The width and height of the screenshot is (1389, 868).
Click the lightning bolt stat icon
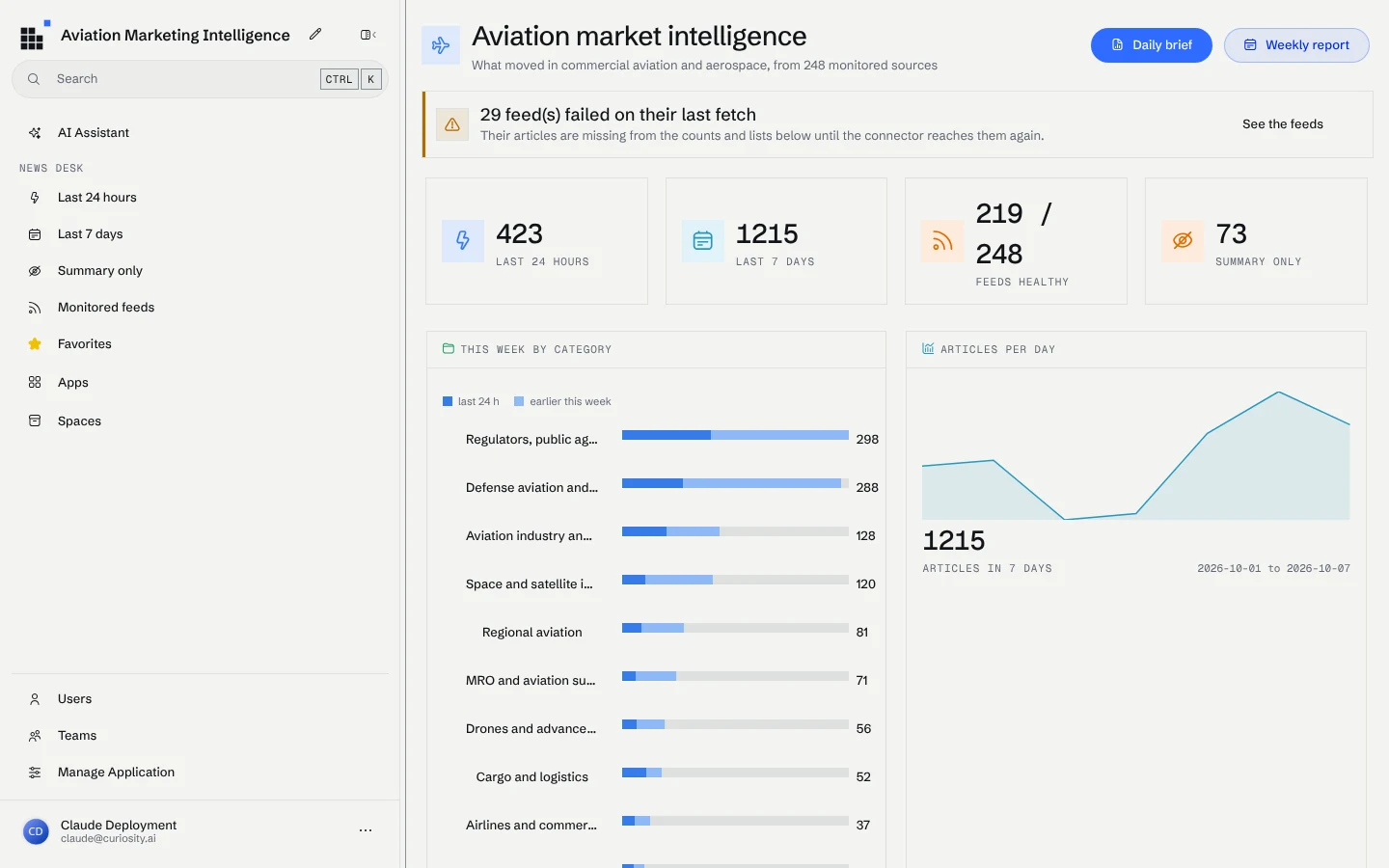pos(463,240)
